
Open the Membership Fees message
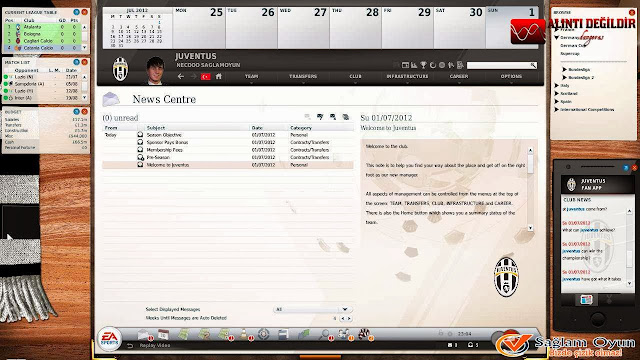(x=228, y=150)
